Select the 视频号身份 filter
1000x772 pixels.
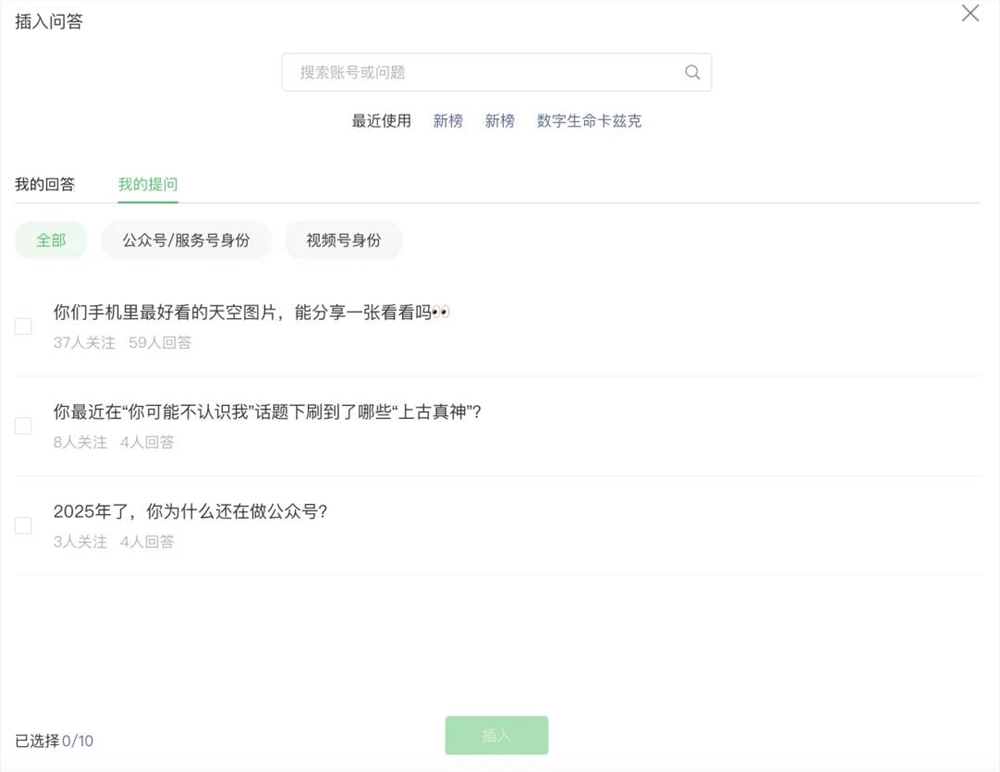(x=343, y=240)
